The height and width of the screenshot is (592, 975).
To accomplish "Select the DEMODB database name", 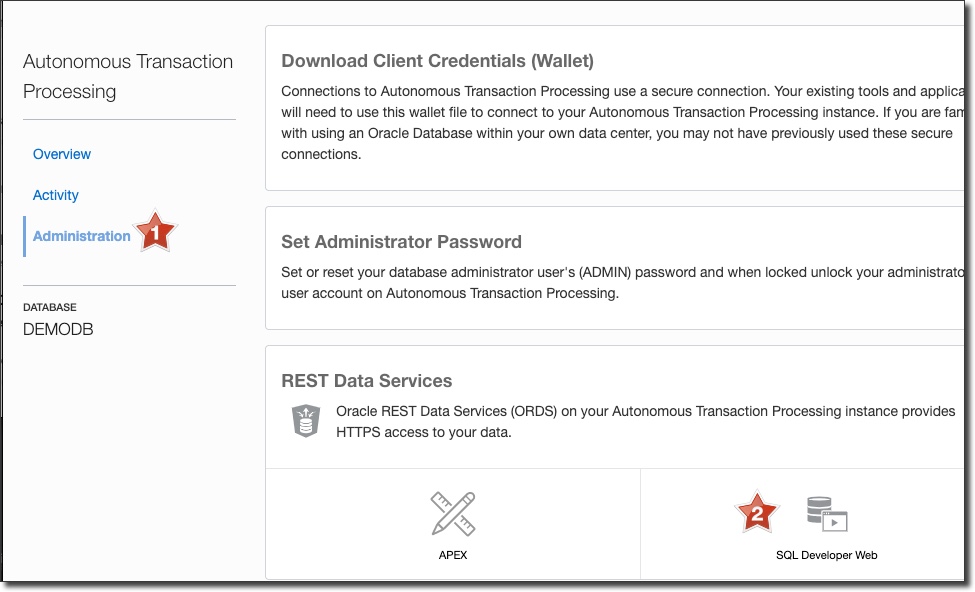I will pos(58,329).
